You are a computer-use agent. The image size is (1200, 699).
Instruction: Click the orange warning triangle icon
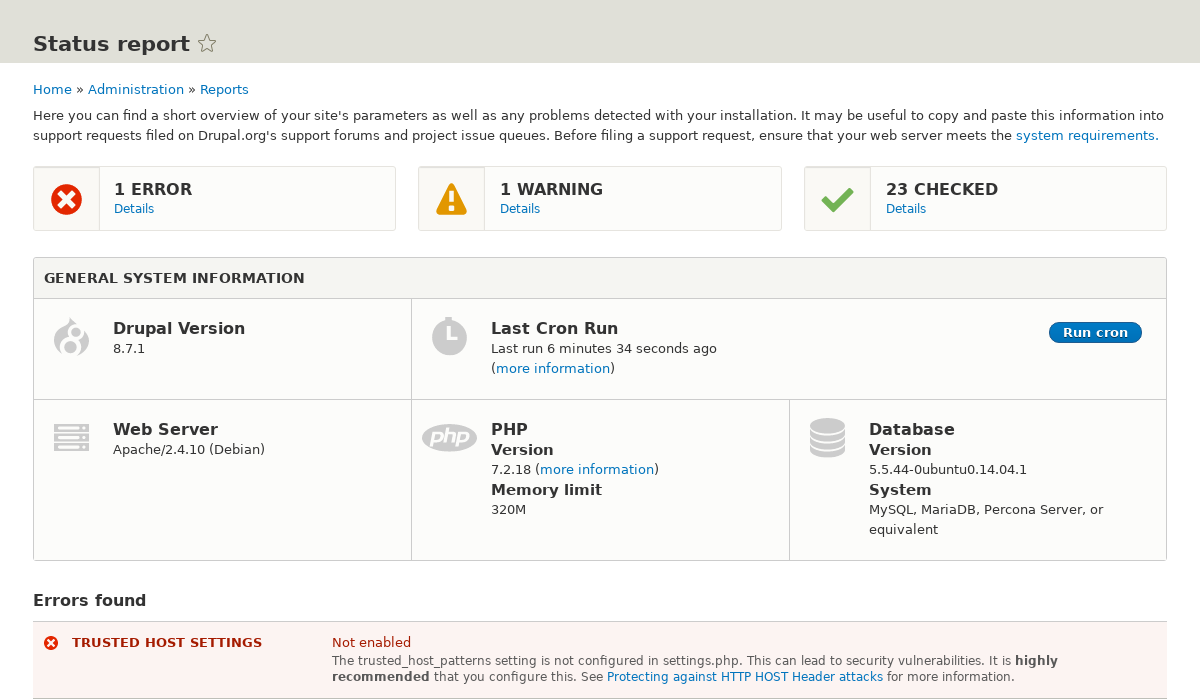pyautogui.click(x=452, y=199)
